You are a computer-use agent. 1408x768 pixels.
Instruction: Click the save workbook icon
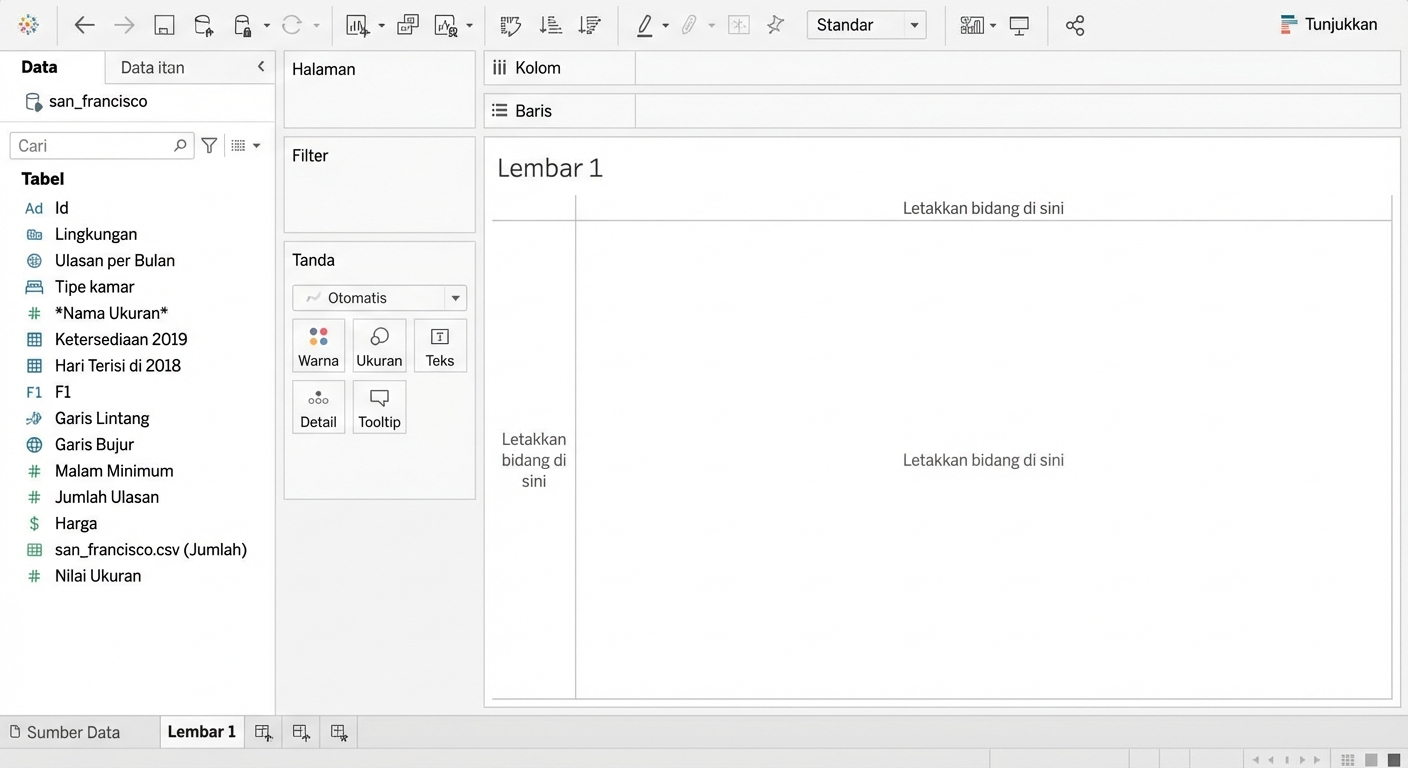[x=164, y=26]
